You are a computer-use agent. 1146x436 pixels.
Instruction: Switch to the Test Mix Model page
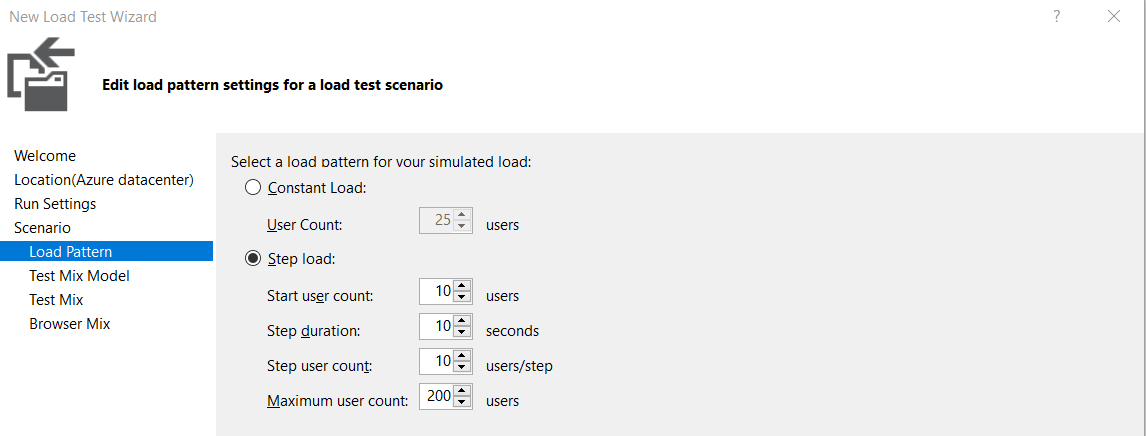point(79,276)
